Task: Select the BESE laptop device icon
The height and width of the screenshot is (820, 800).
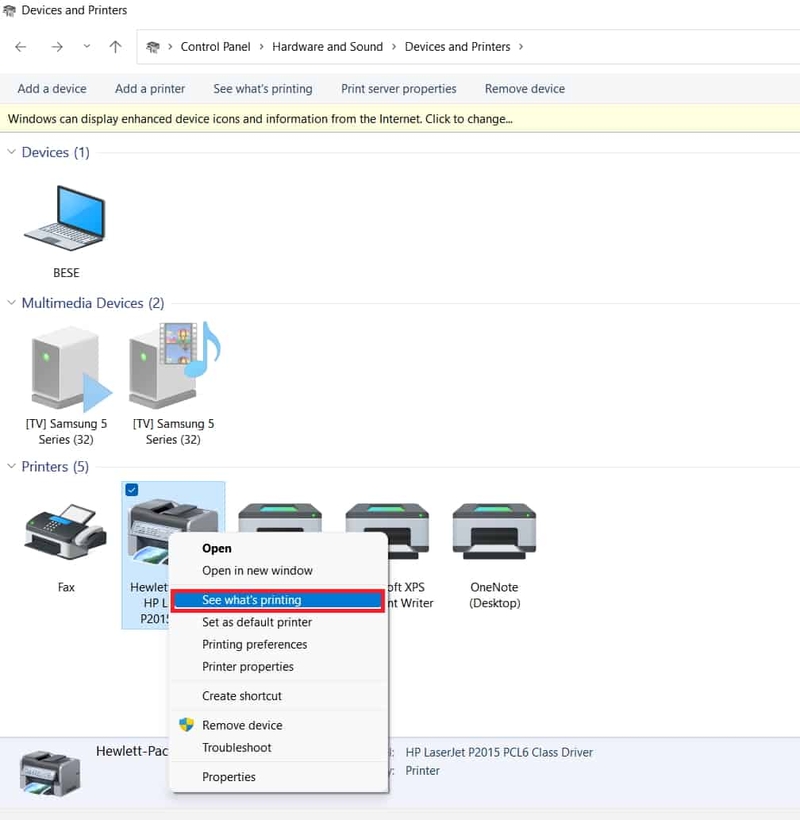Action: tap(65, 219)
